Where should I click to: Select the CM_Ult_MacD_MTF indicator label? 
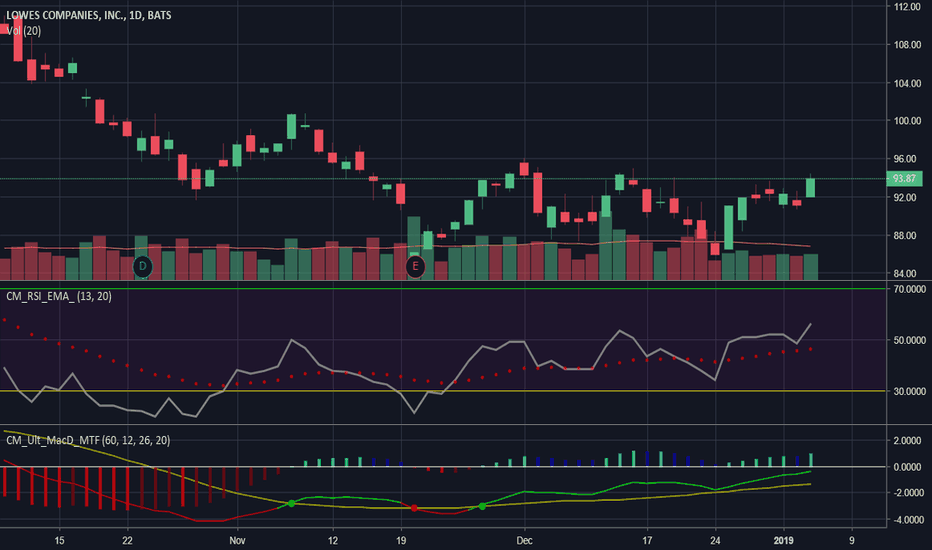(88, 441)
